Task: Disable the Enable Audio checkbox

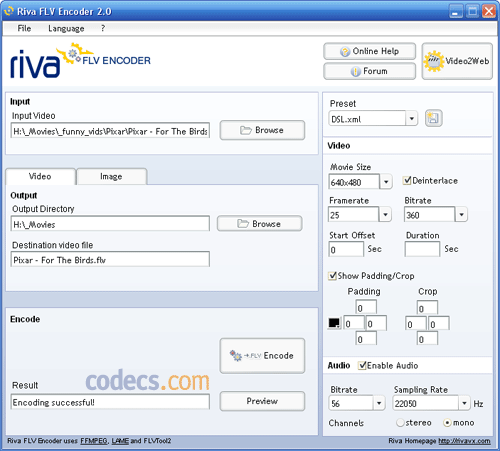Action: (362, 366)
